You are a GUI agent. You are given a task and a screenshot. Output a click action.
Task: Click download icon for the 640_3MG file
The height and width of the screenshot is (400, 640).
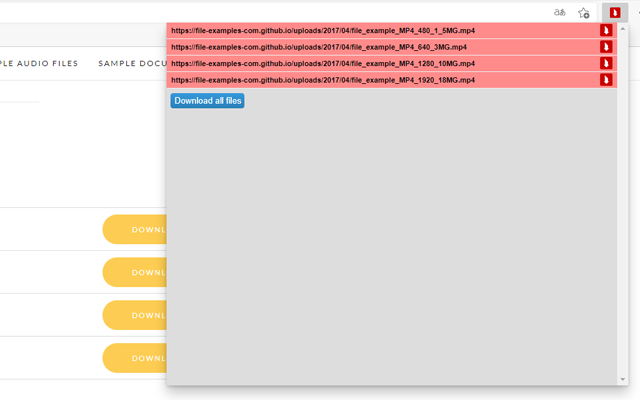coord(606,47)
